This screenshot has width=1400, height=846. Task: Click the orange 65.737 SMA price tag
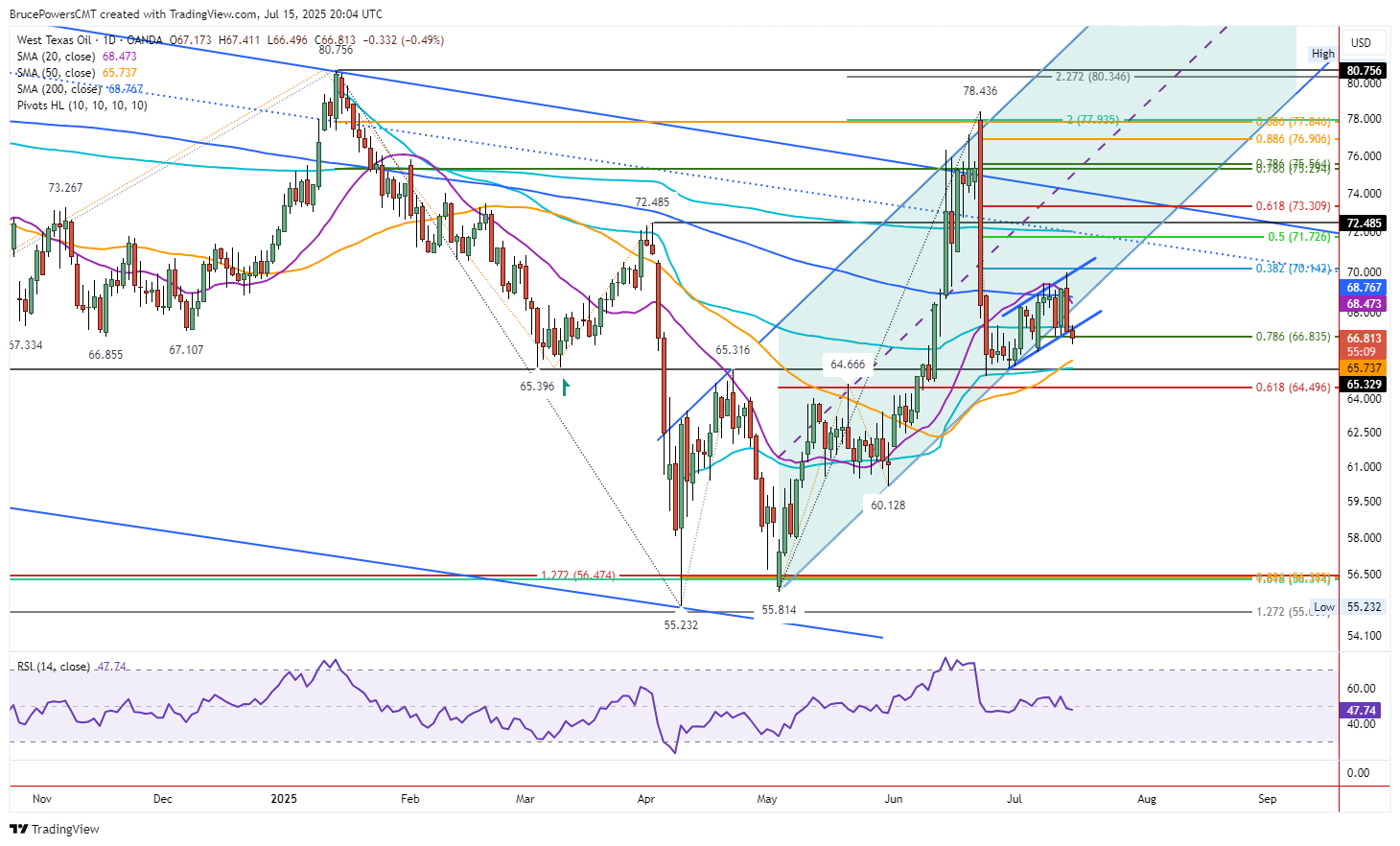click(1365, 368)
